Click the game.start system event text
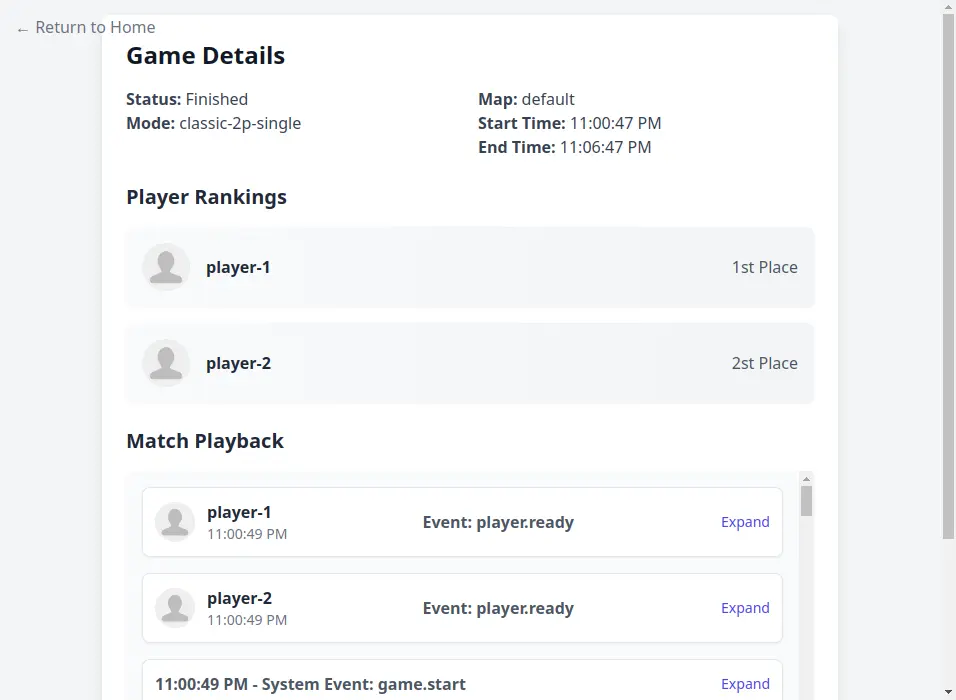The height and width of the screenshot is (700, 956). (x=310, y=684)
